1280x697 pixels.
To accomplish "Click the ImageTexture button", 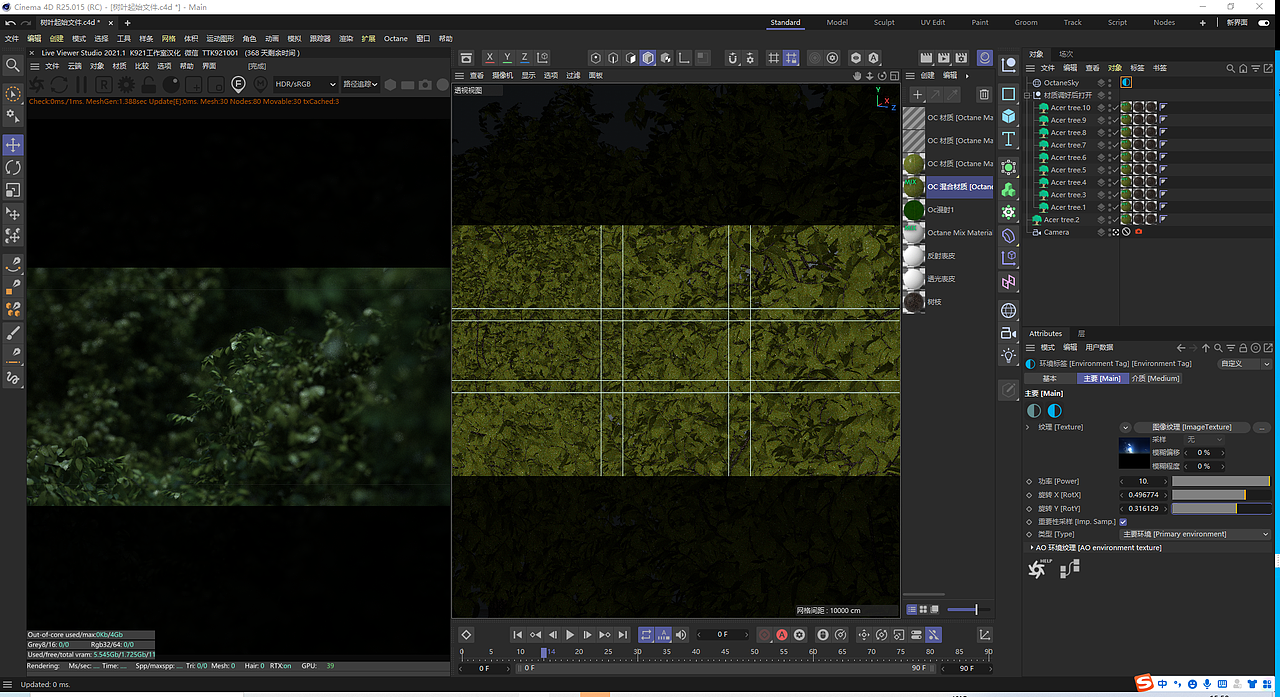I will coord(1192,427).
